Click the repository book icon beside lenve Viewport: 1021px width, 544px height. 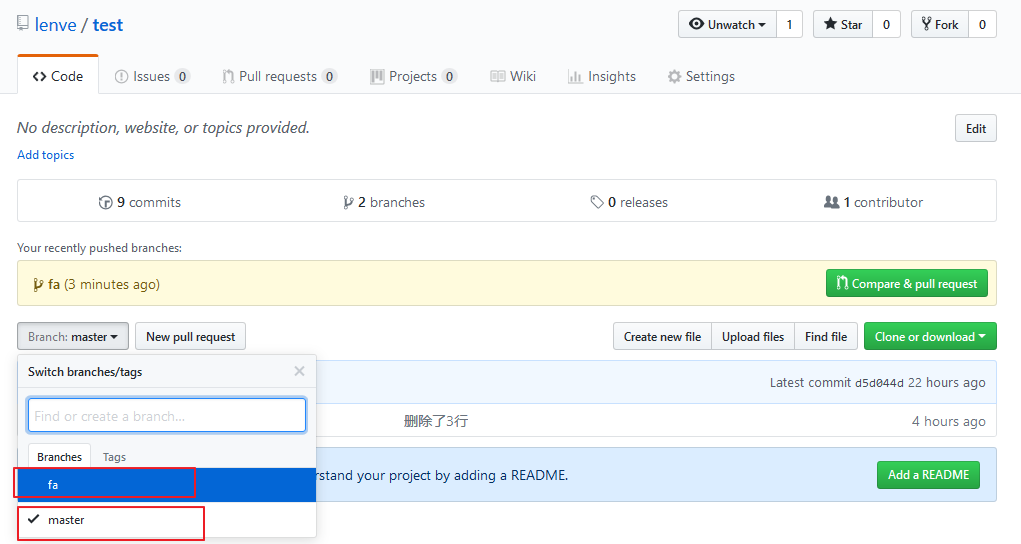pos(23,23)
